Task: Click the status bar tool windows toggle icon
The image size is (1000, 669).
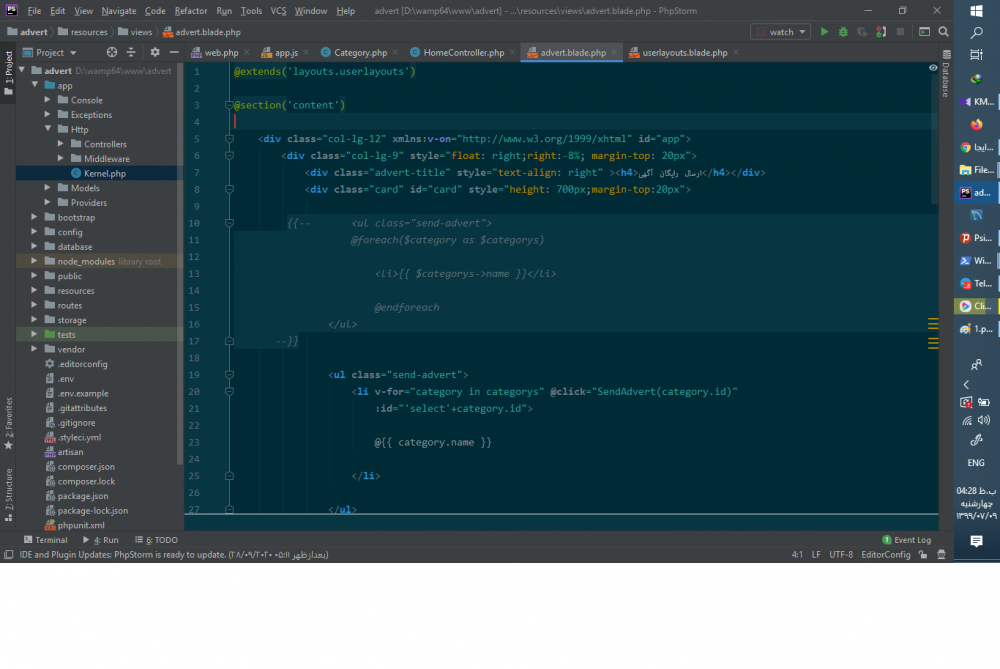Action: (8, 555)
